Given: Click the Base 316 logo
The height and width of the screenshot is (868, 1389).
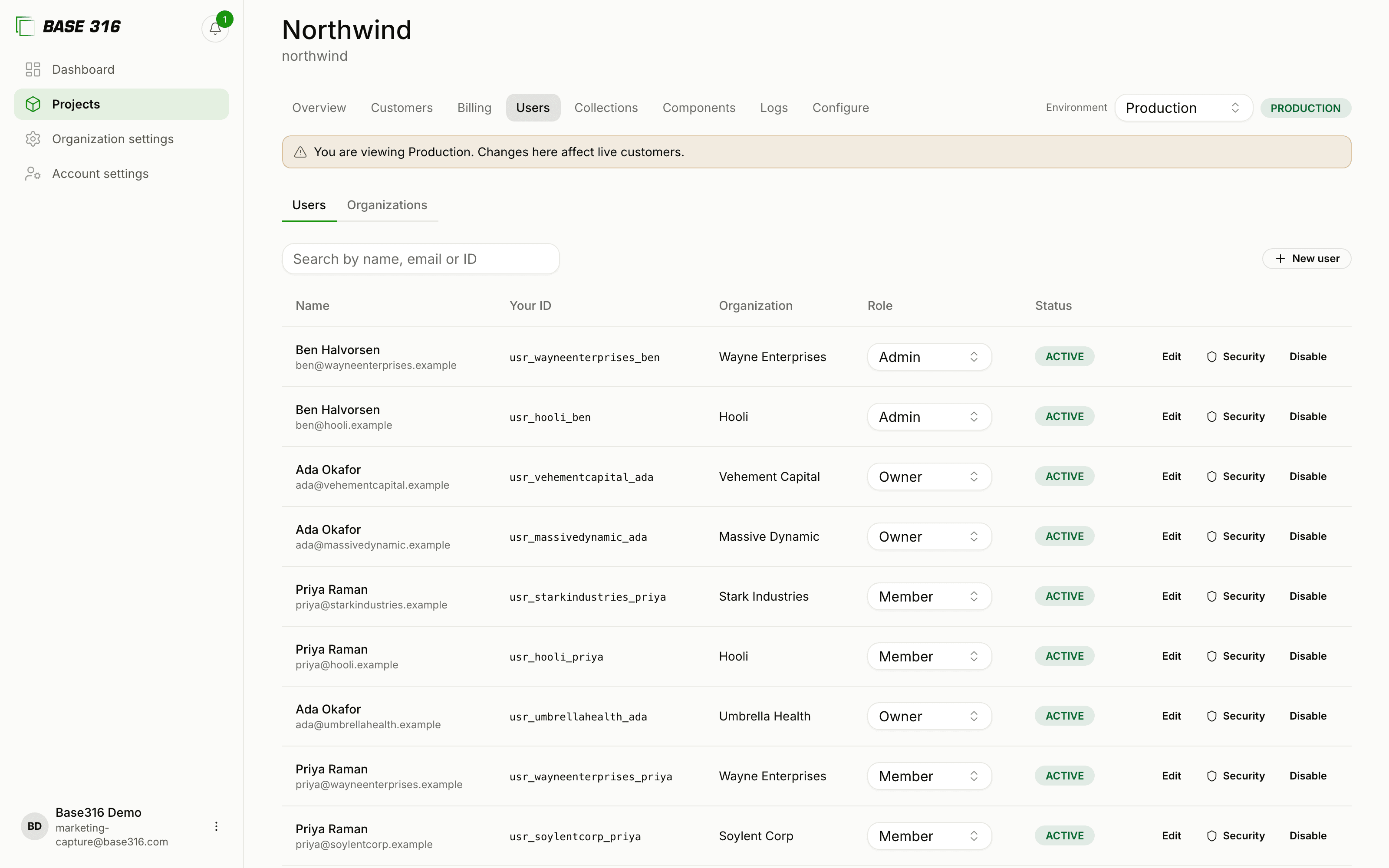Looking at the screenshot, I should tap(68, 26).
